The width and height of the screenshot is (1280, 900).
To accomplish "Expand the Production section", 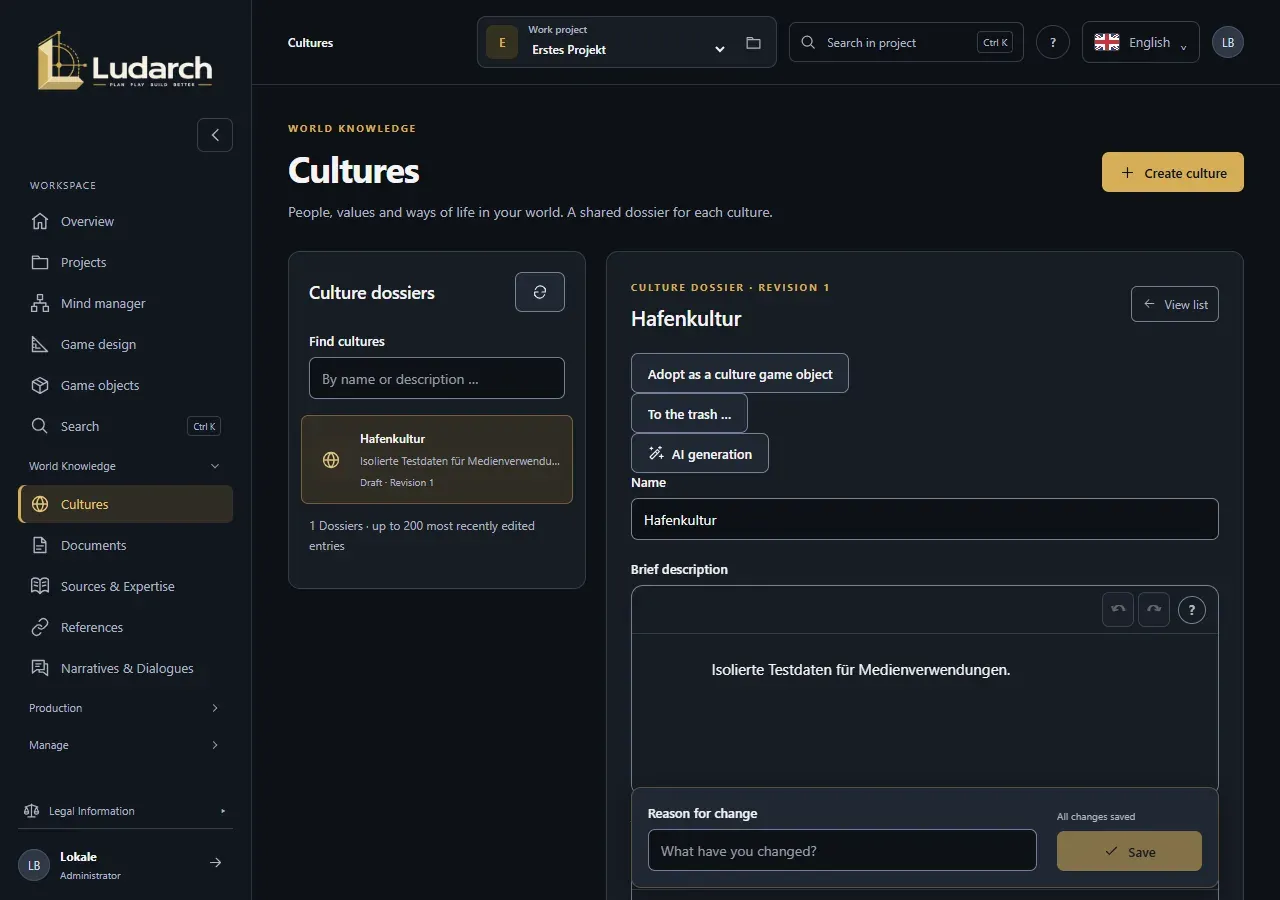I will [125, 708].
